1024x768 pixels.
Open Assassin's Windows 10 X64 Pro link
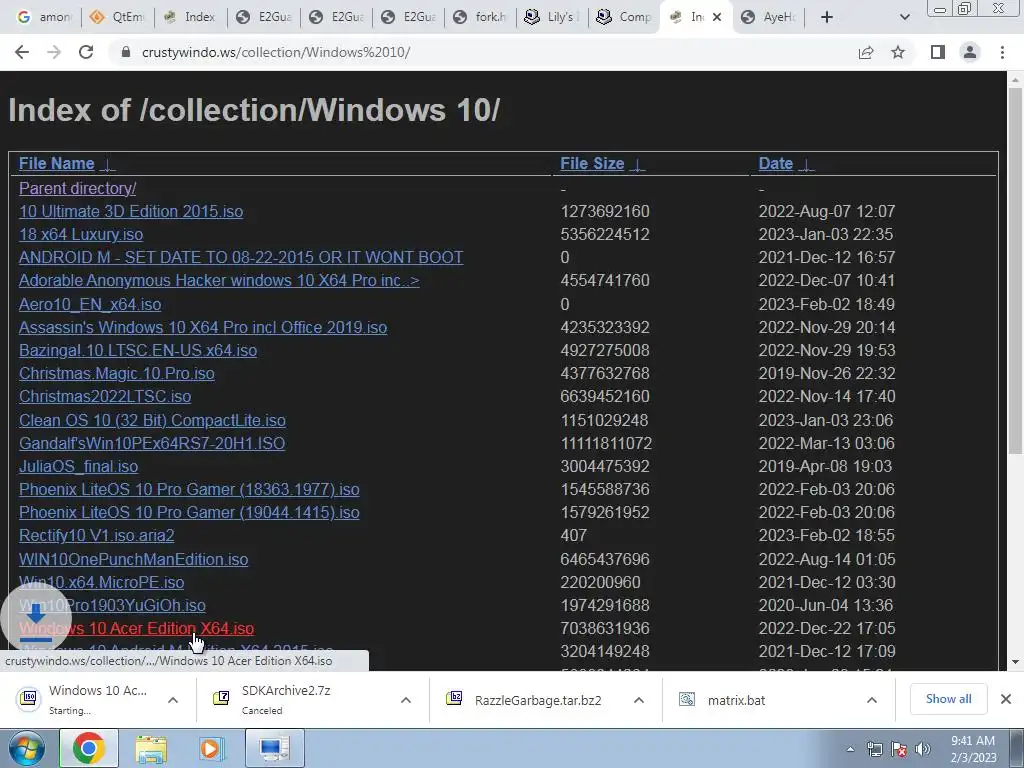[202, 327]
